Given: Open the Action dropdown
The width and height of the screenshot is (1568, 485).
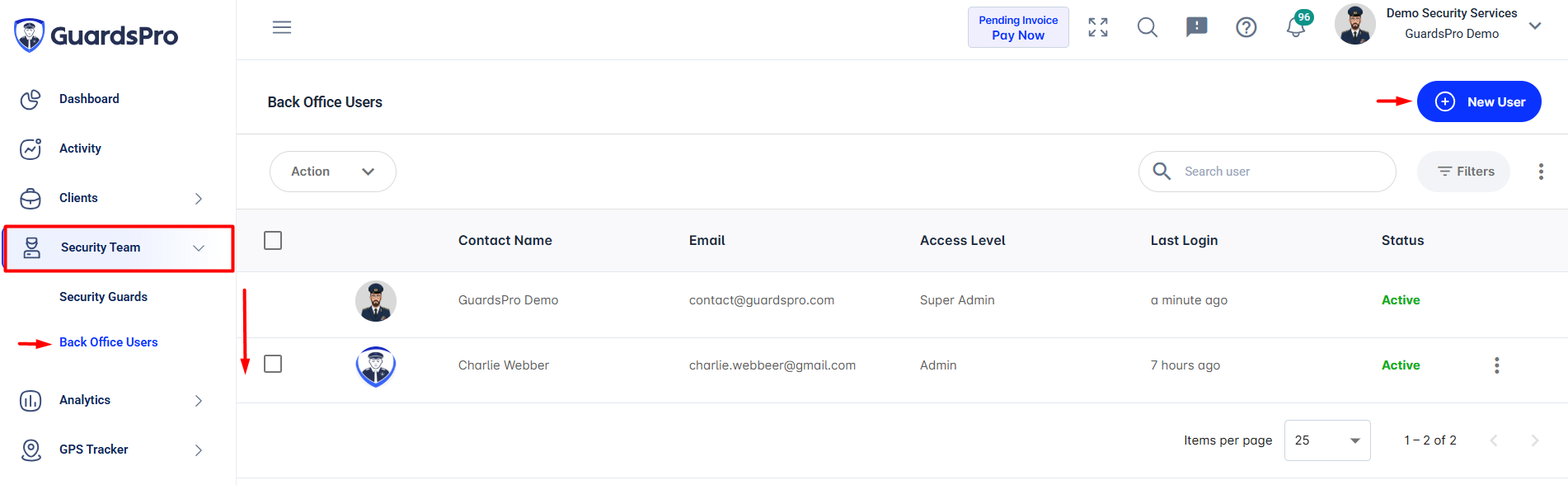Looking at the screenshot, I should 333,172.
